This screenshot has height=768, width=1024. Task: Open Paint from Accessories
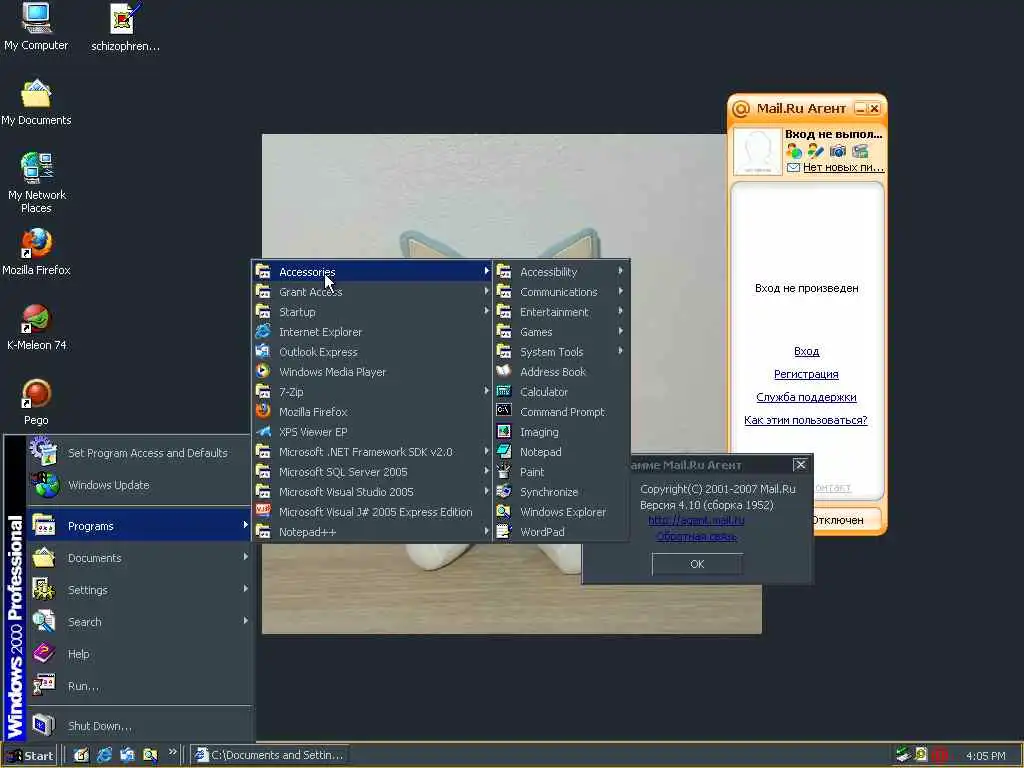pyautogui.click(x=561, y=472)
